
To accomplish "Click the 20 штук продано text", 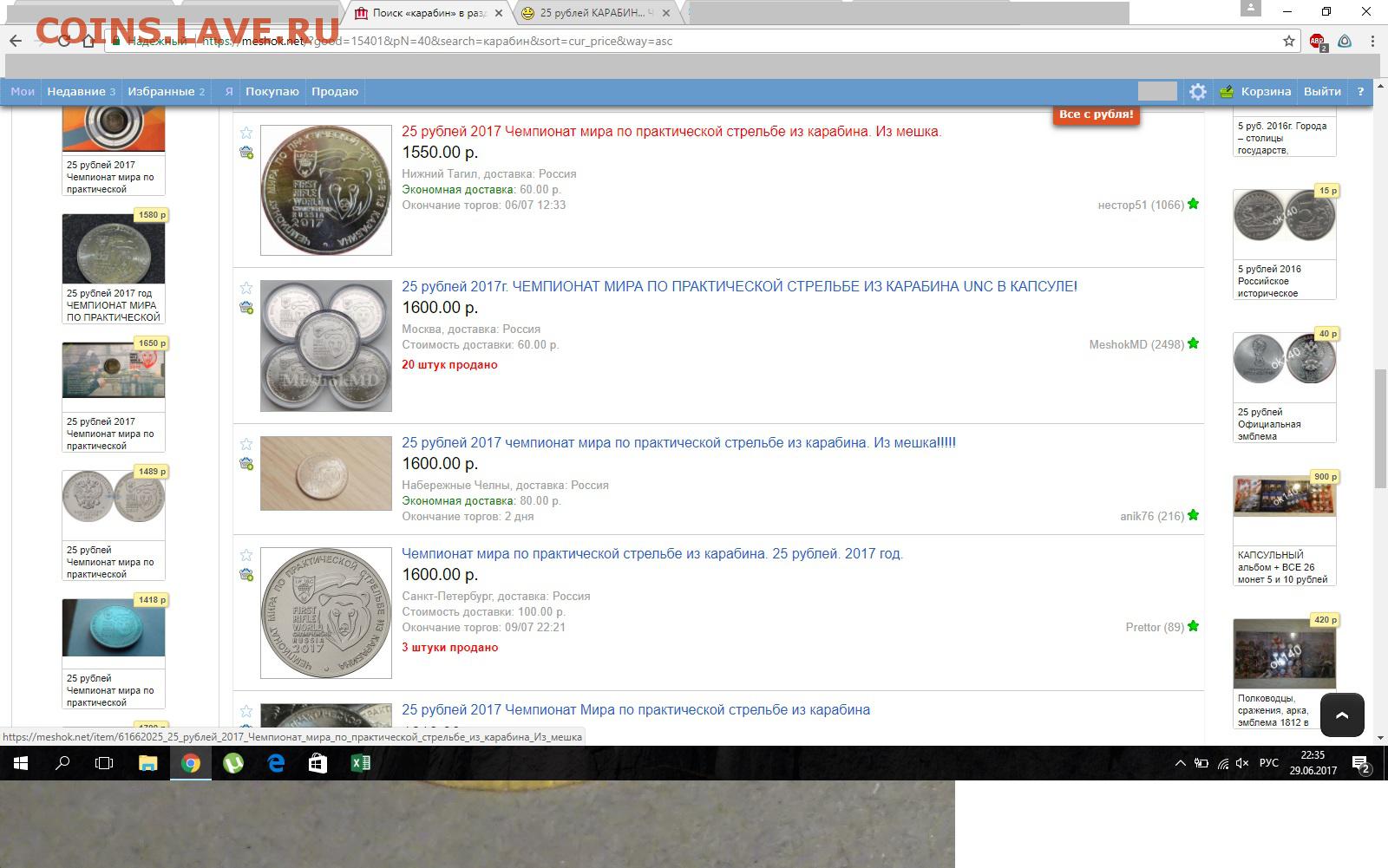I will (x=449, y=364).
